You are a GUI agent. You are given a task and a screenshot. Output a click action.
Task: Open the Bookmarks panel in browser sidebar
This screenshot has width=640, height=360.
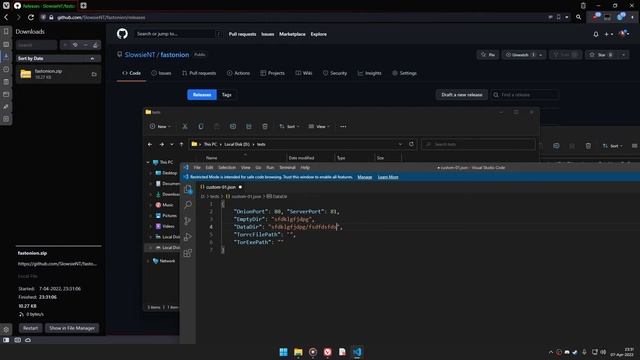(x=6, y=31)
